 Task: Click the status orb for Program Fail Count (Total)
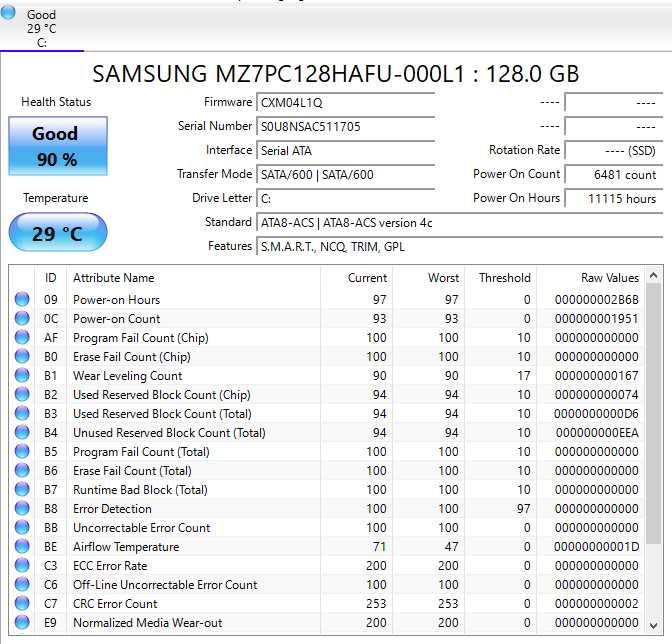[22, 451]
